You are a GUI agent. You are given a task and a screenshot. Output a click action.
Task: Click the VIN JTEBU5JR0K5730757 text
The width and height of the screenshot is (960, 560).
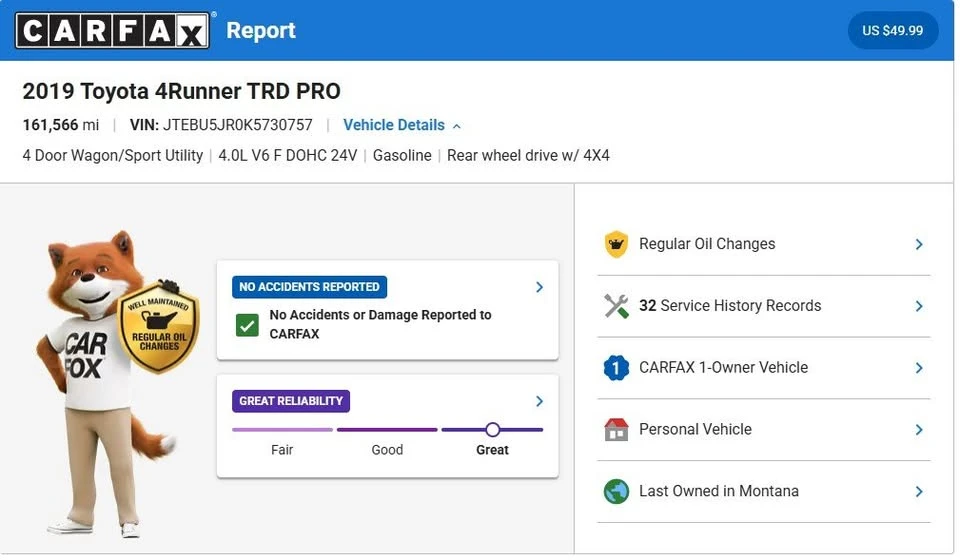click(x=221, y=125)
